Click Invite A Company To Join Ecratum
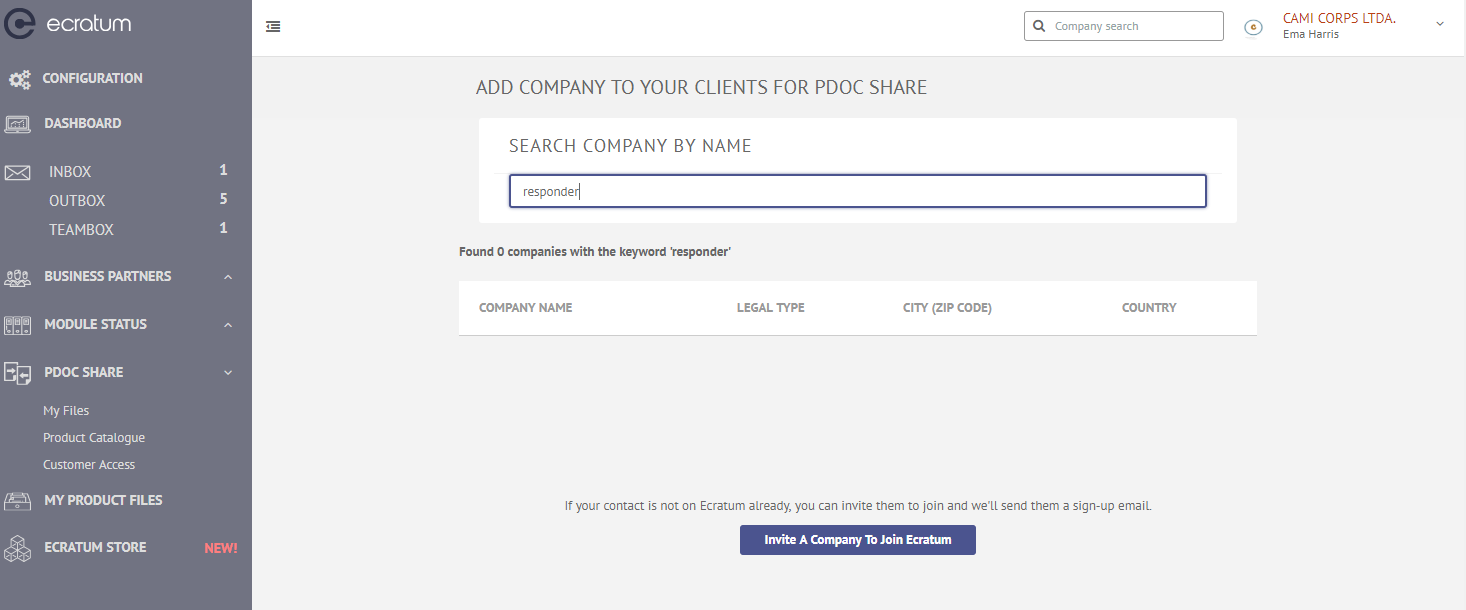This screenshot has width=1466, height=610. [858, 540]
